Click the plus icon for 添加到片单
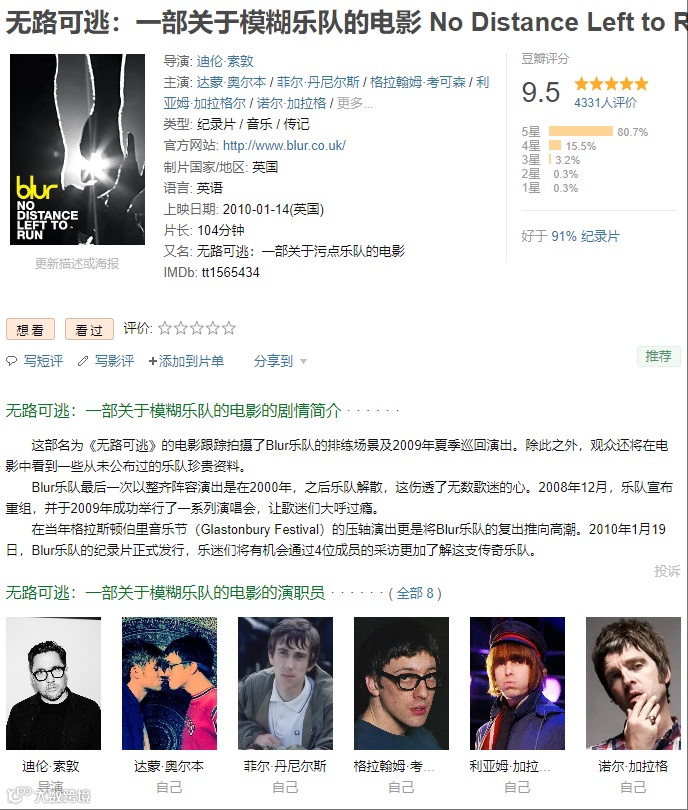 point(152,361)
